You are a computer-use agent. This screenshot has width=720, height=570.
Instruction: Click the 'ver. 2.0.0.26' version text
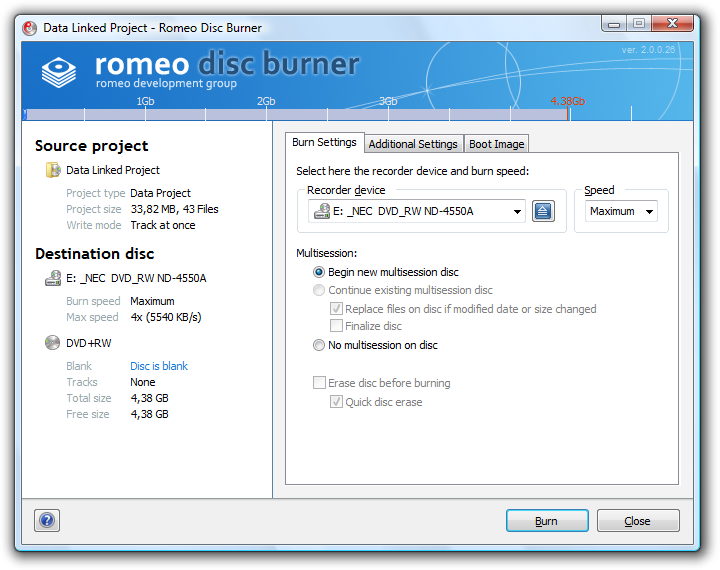pyautogui.click(x=648, y=50)
